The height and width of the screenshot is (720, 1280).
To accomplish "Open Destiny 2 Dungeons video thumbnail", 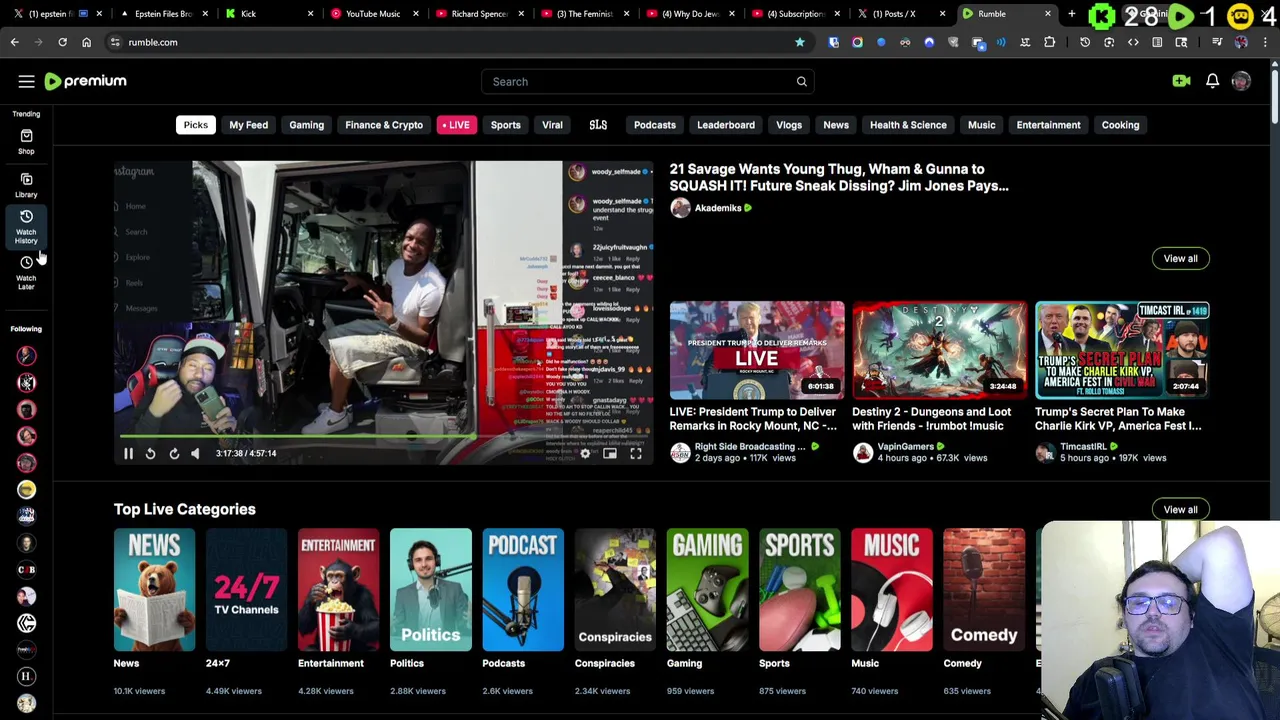I will (x=940, y=350).
